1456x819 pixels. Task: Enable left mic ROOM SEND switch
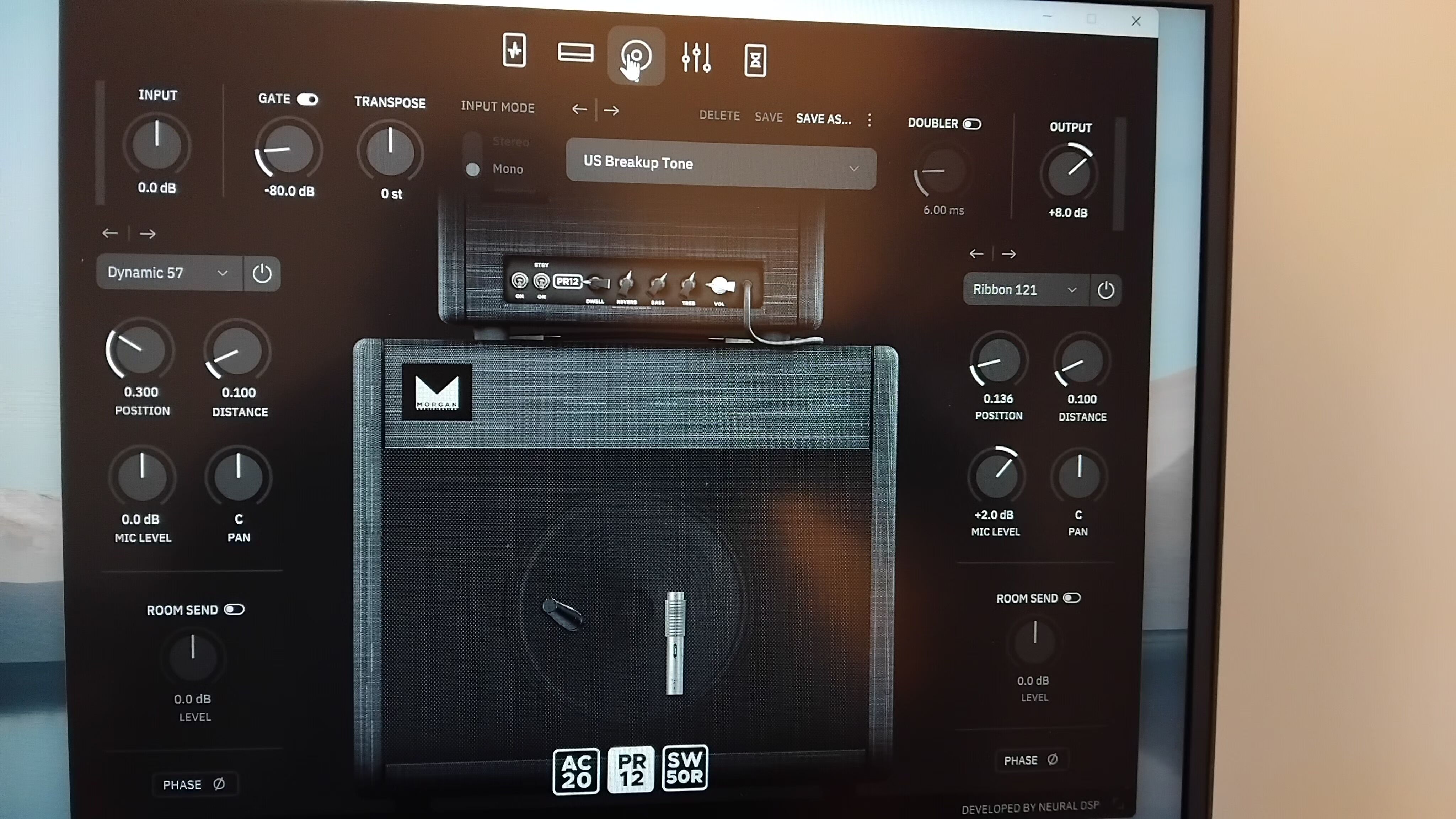coord(234,609)
